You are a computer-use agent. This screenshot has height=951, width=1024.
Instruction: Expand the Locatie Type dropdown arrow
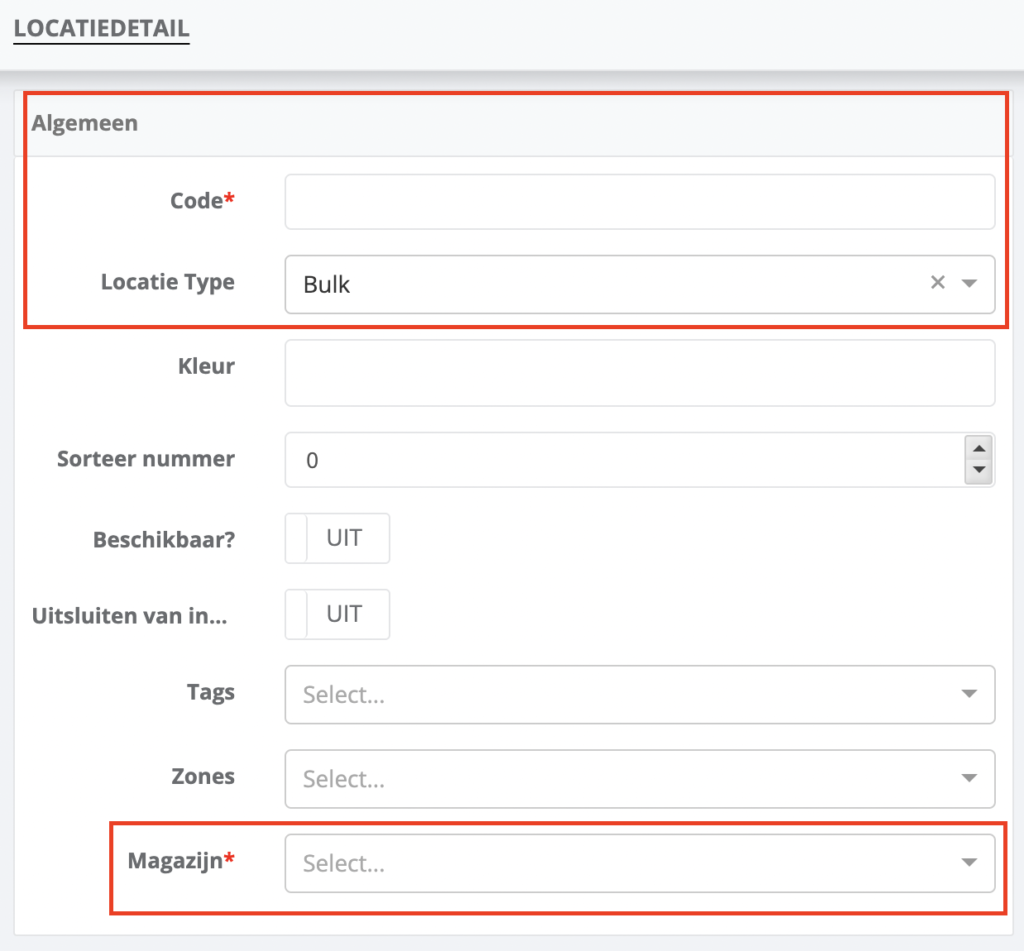tap(969, 283)
